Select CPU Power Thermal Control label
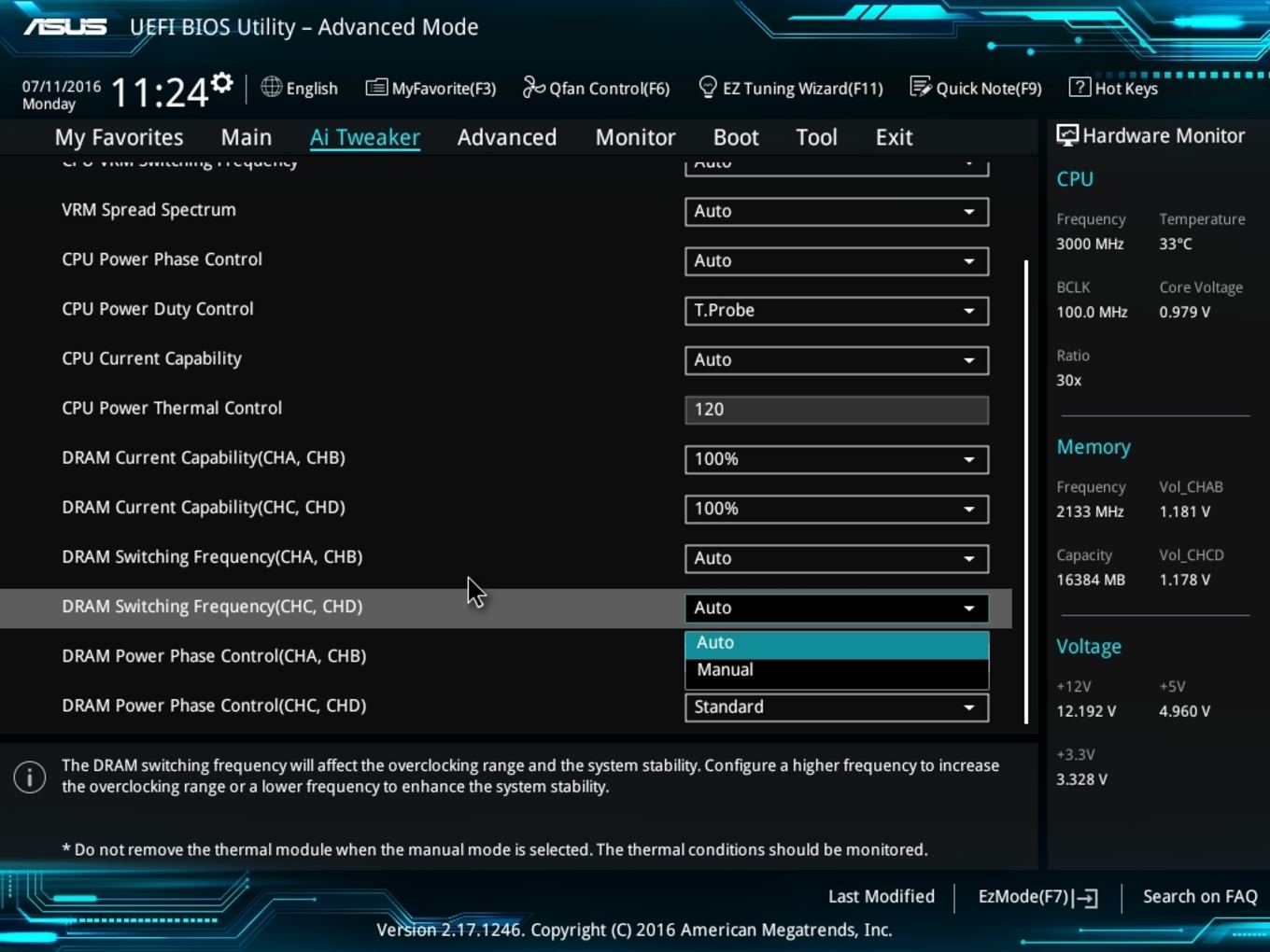Viewport: 1270px width, 952px height. point(172,408)
